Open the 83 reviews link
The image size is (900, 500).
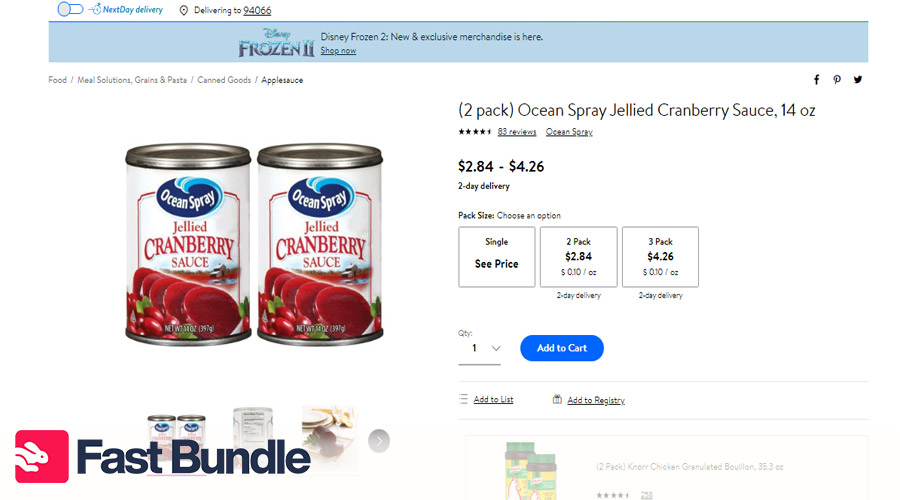(x=516, y=132)
